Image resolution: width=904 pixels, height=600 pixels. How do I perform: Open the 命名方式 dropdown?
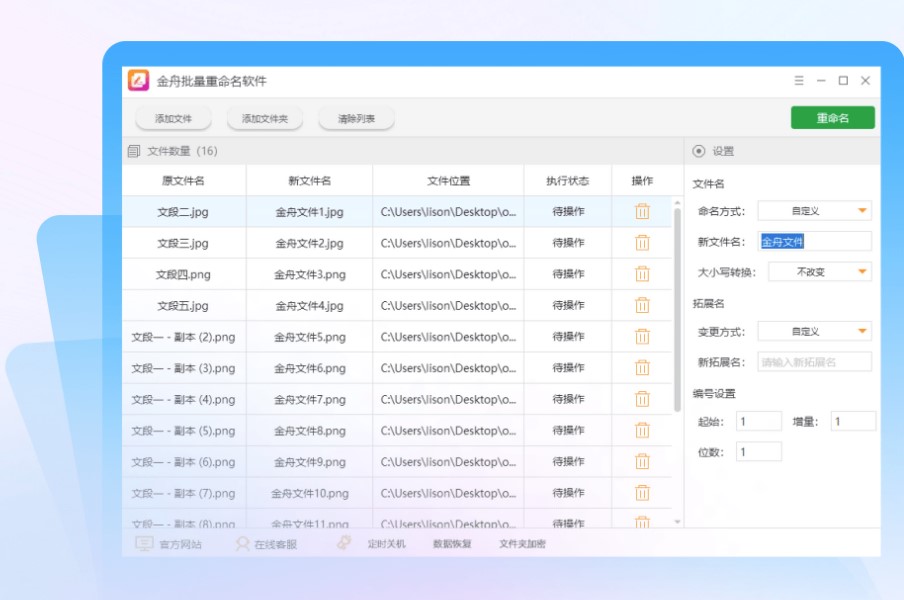coord(814,211)
